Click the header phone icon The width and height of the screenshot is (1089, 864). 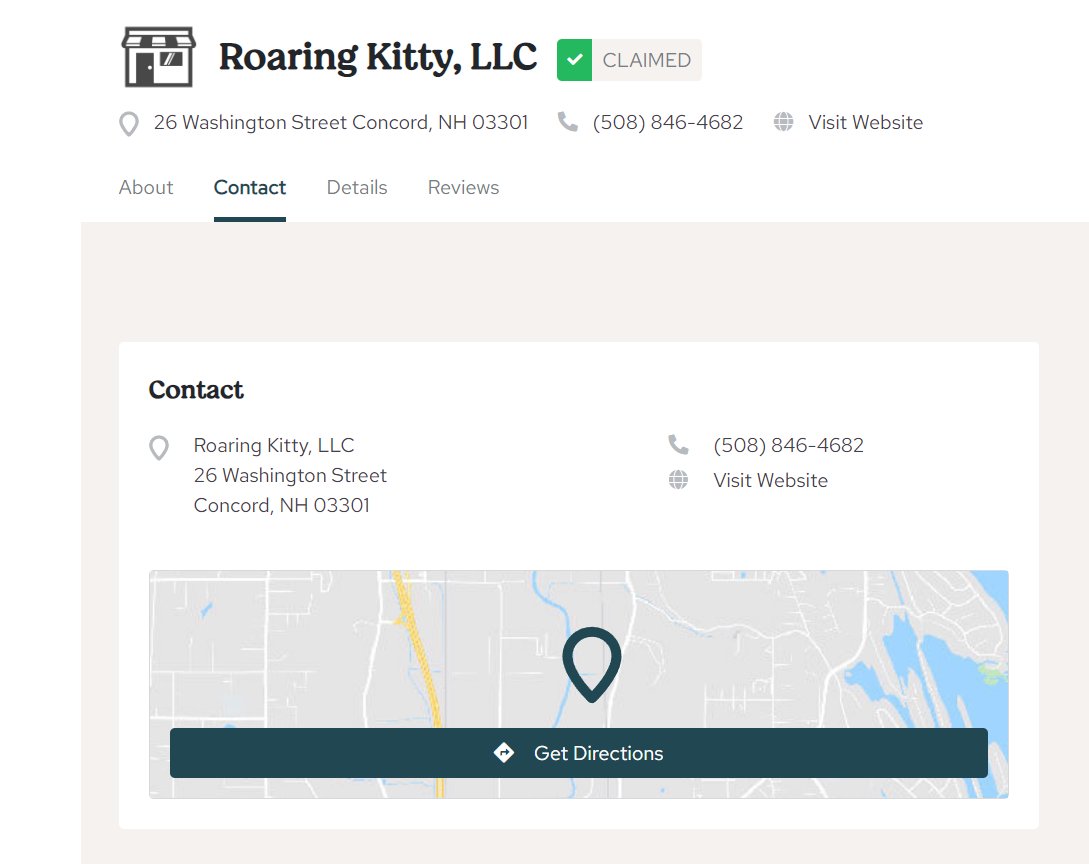568,122
